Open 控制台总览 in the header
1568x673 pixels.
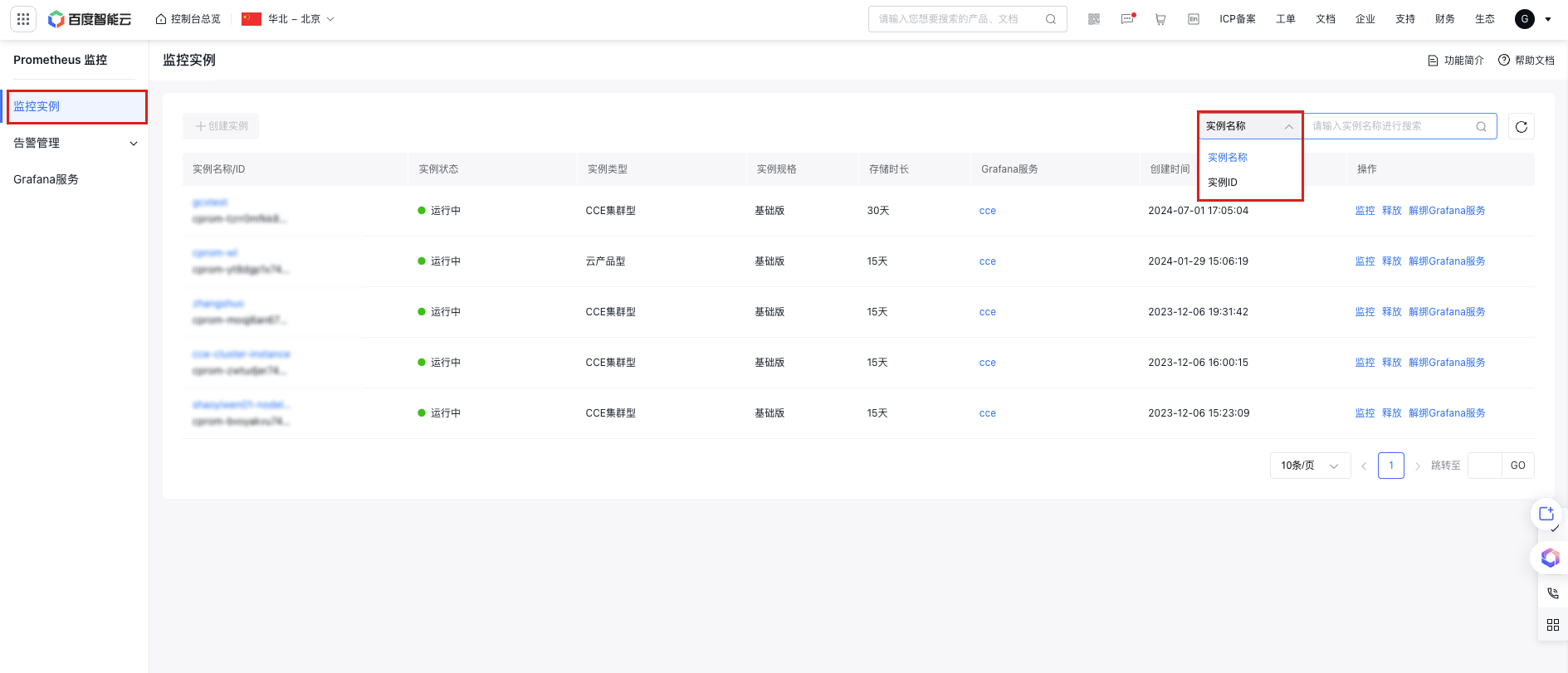pos(188,19)
